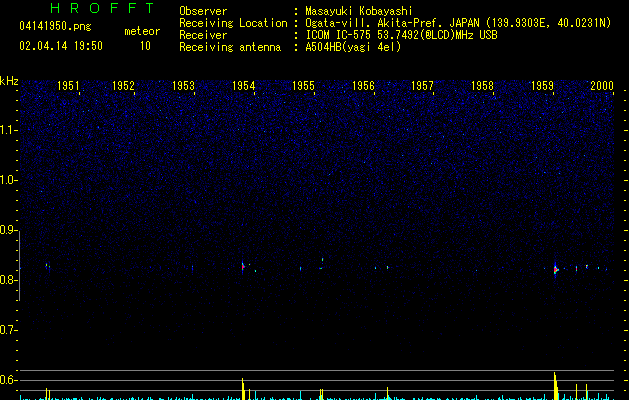Click the A504HB(yagi 4el) antenna text
Screen dimensions: 629x400
tap(353, 47)
